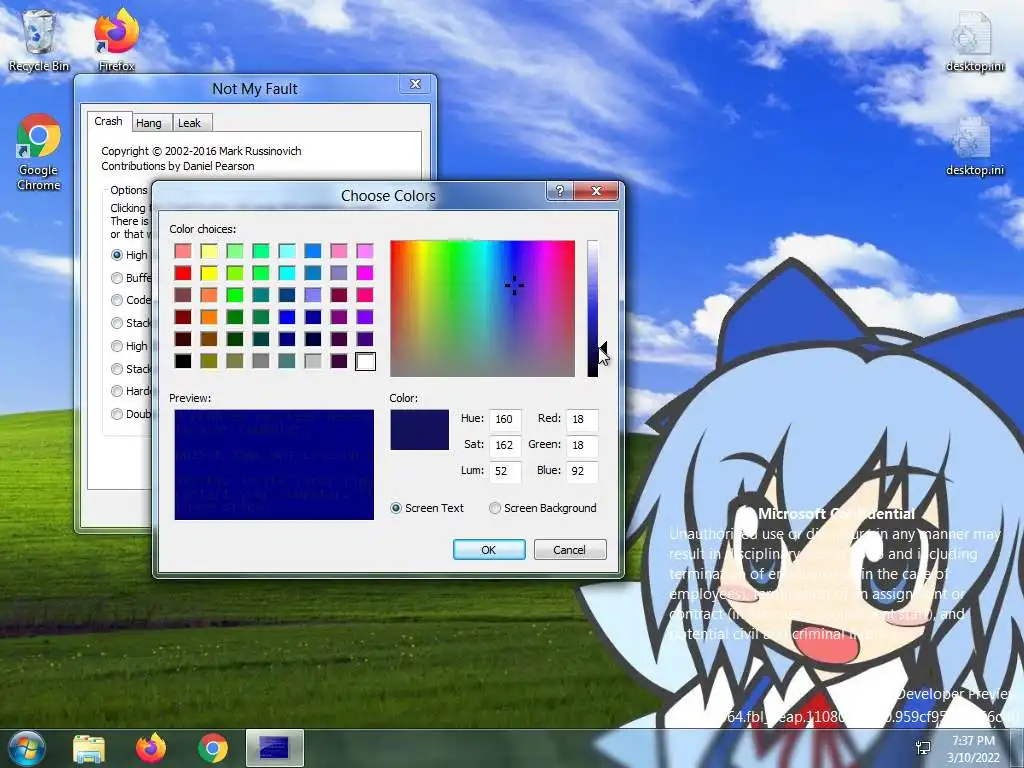Click the Contributions by Daniel Pearson text
Image resolution: width=1024 pixels, height=768 pixels.
pyautogui.click(x=178, y=166)
